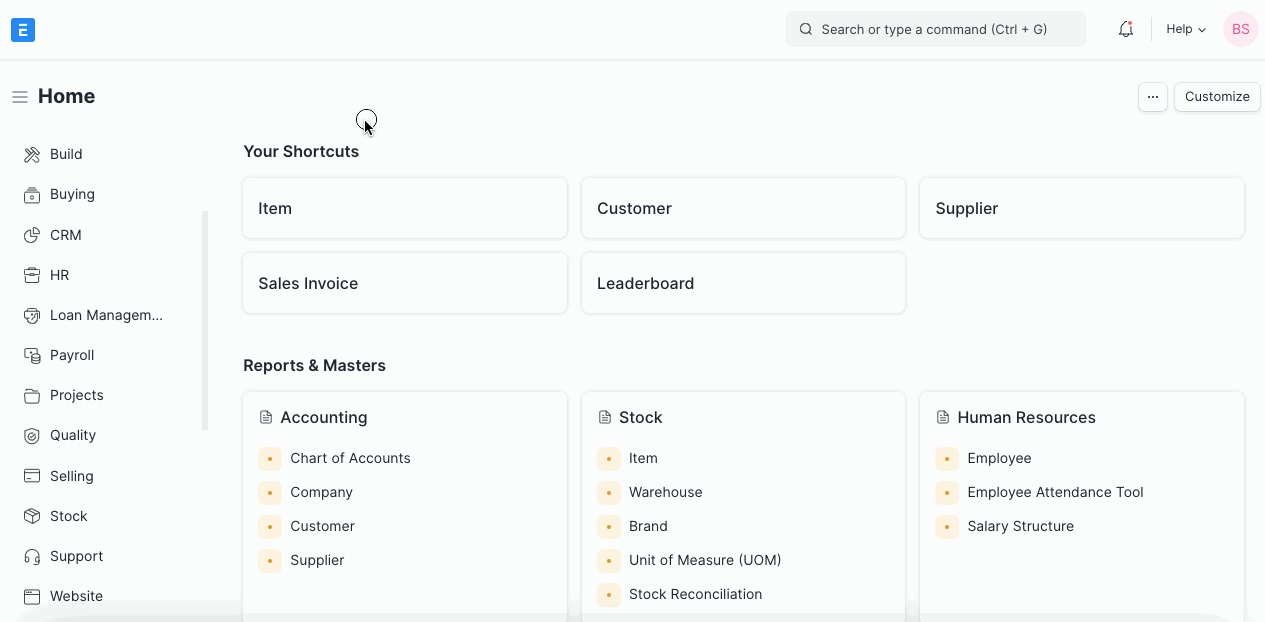This screenshot has width=1265, height=622.
Task: Expand the Help dropdown menu
Action: 1186,30
